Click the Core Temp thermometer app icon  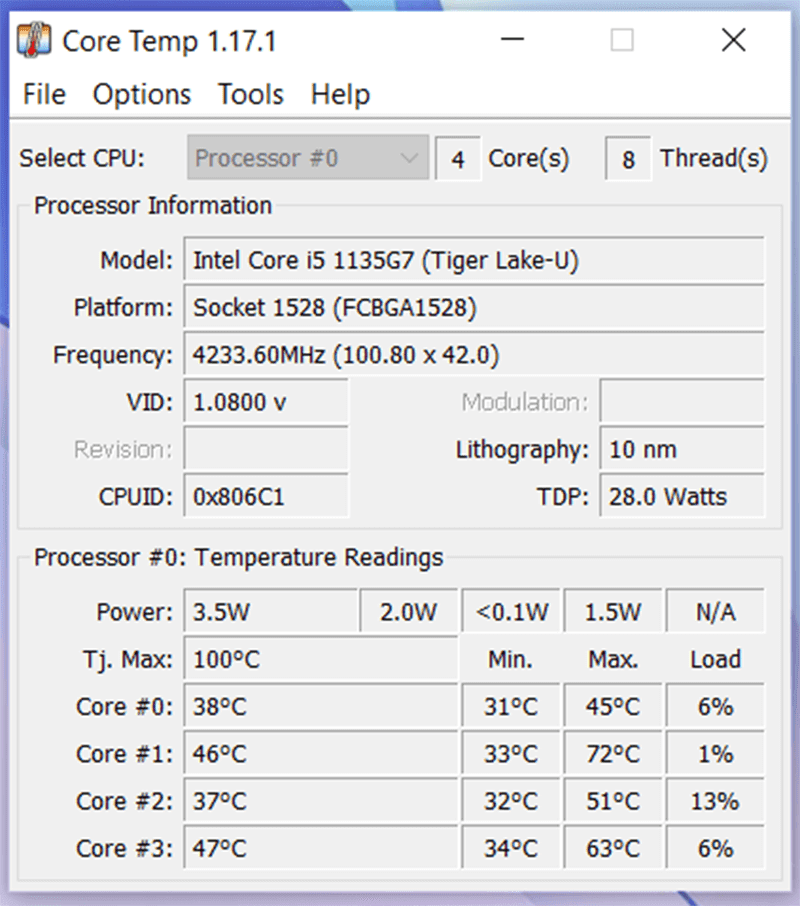click(34, 40)
